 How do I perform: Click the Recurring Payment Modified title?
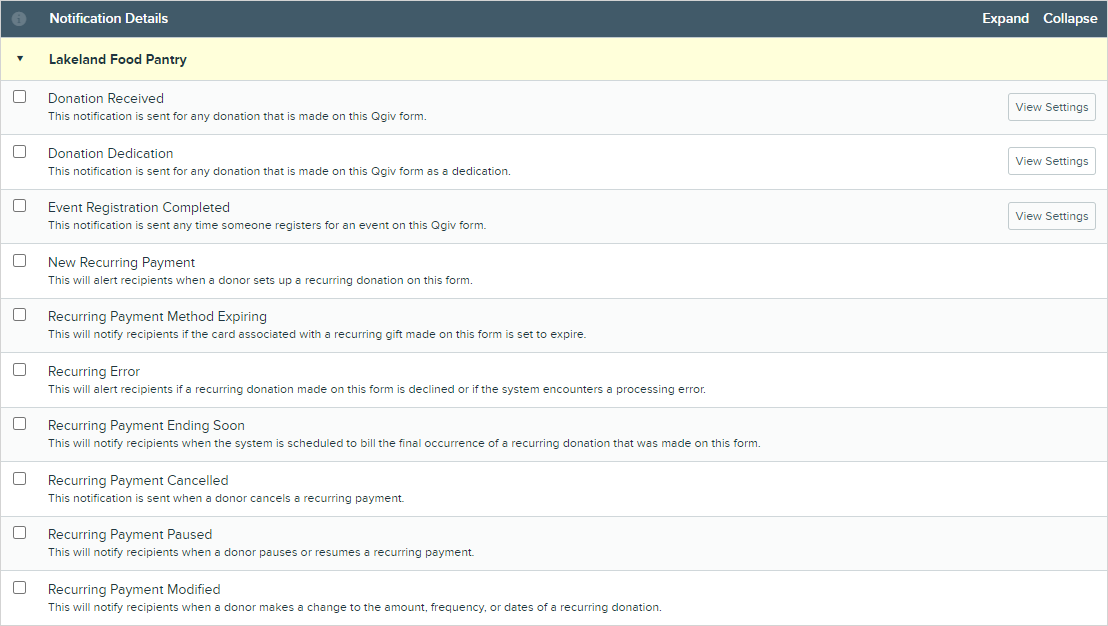(134, 589)
